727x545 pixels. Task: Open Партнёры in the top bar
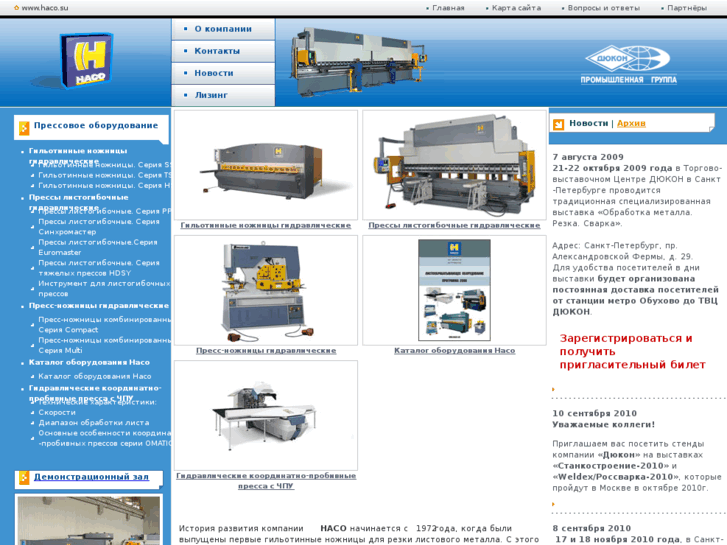pos(687,8)
